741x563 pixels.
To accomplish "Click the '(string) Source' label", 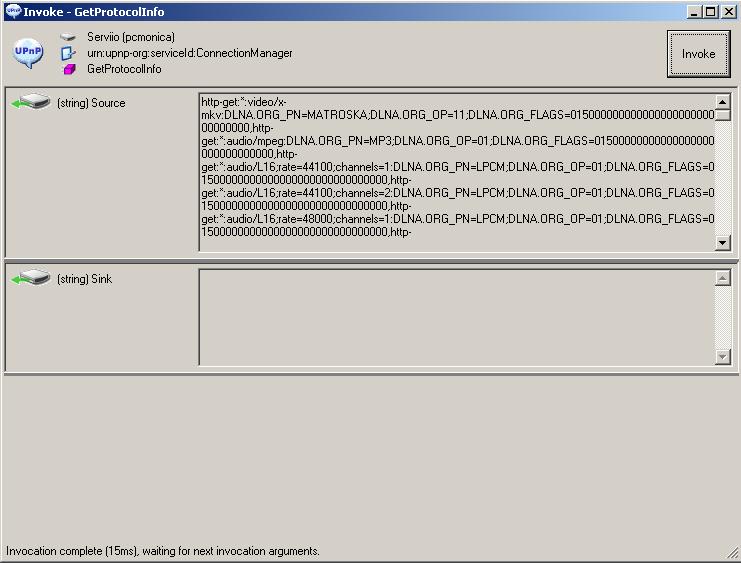I will [91, 103].
